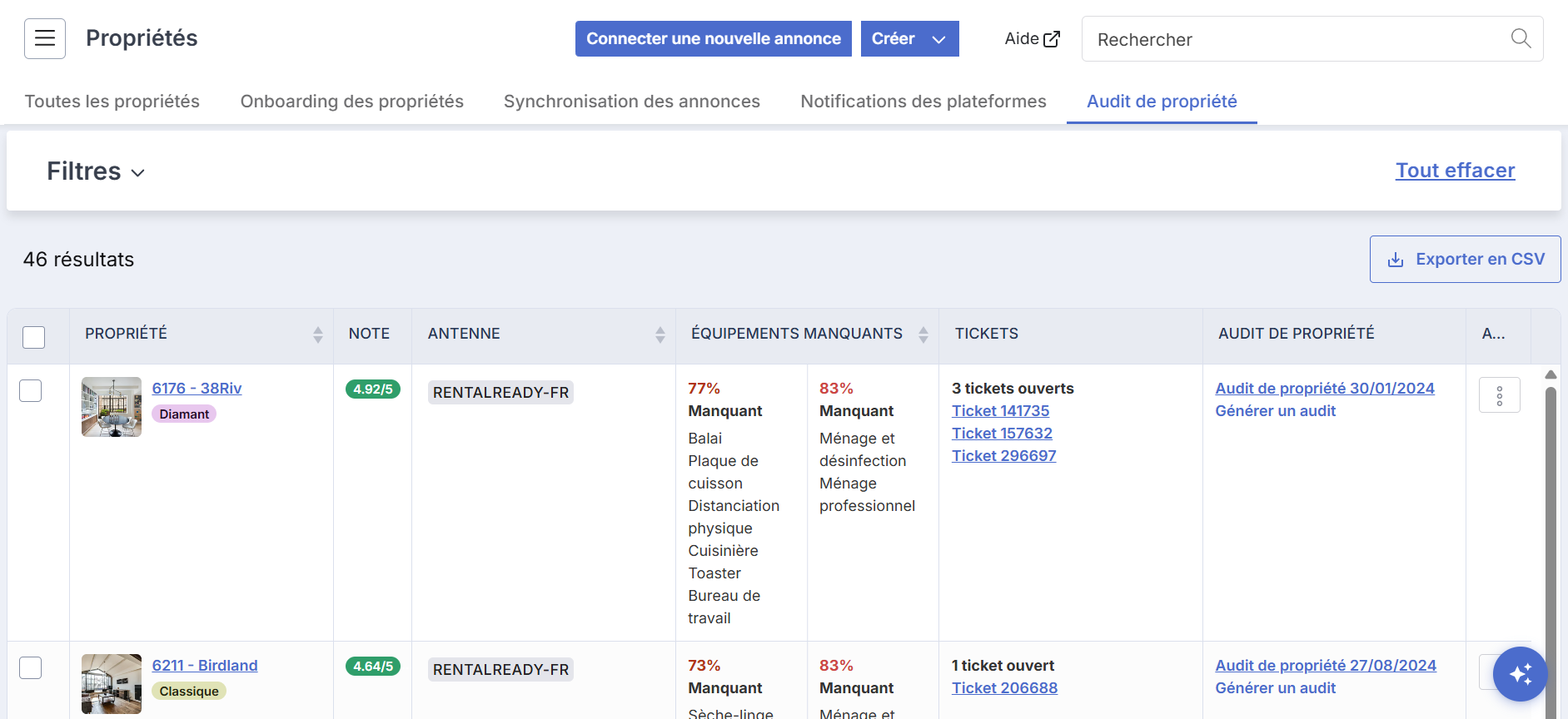
Task: Switch to Toutes les propriétés tab
Action: pyautogui.click(x=112, y=102)
